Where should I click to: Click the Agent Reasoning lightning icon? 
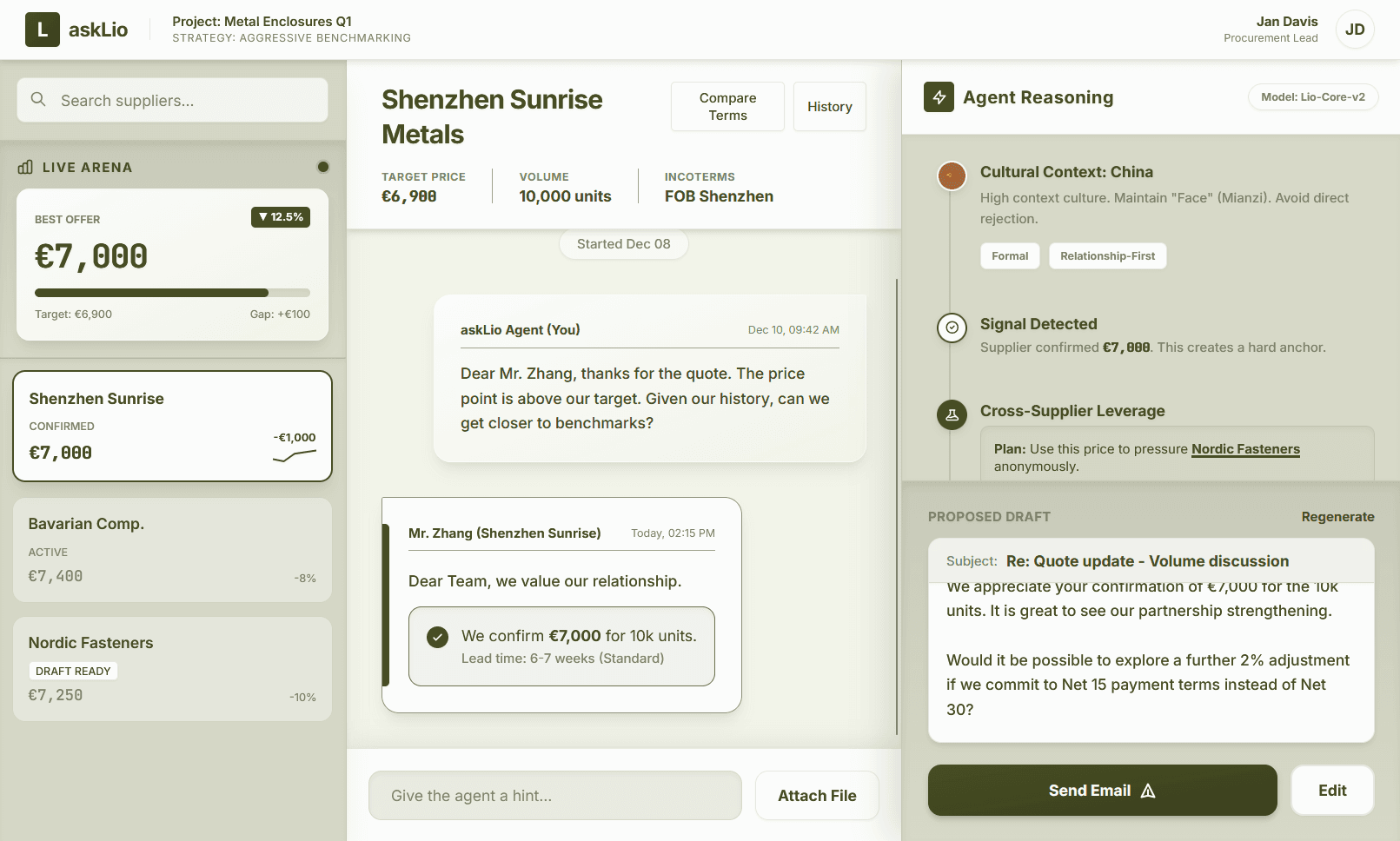939,97
